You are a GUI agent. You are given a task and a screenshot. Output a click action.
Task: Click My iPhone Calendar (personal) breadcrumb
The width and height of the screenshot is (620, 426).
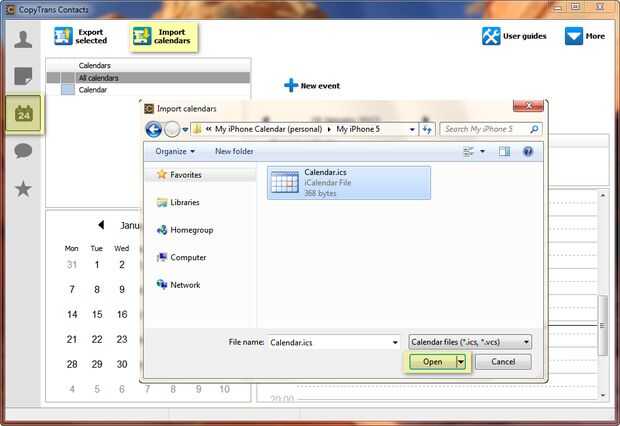tap(268, 129)
